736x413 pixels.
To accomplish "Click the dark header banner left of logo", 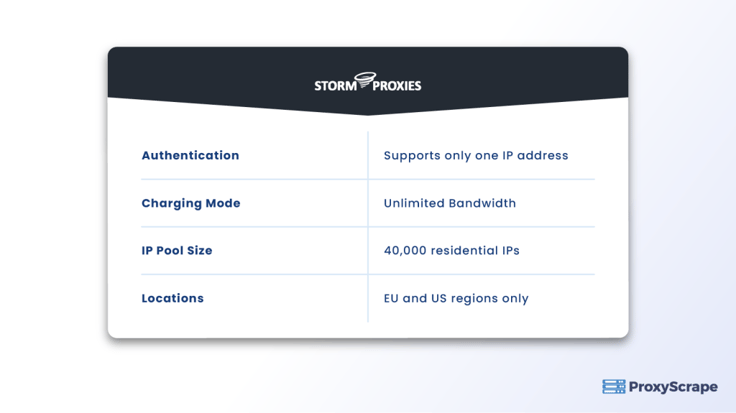I will point(200,75).
